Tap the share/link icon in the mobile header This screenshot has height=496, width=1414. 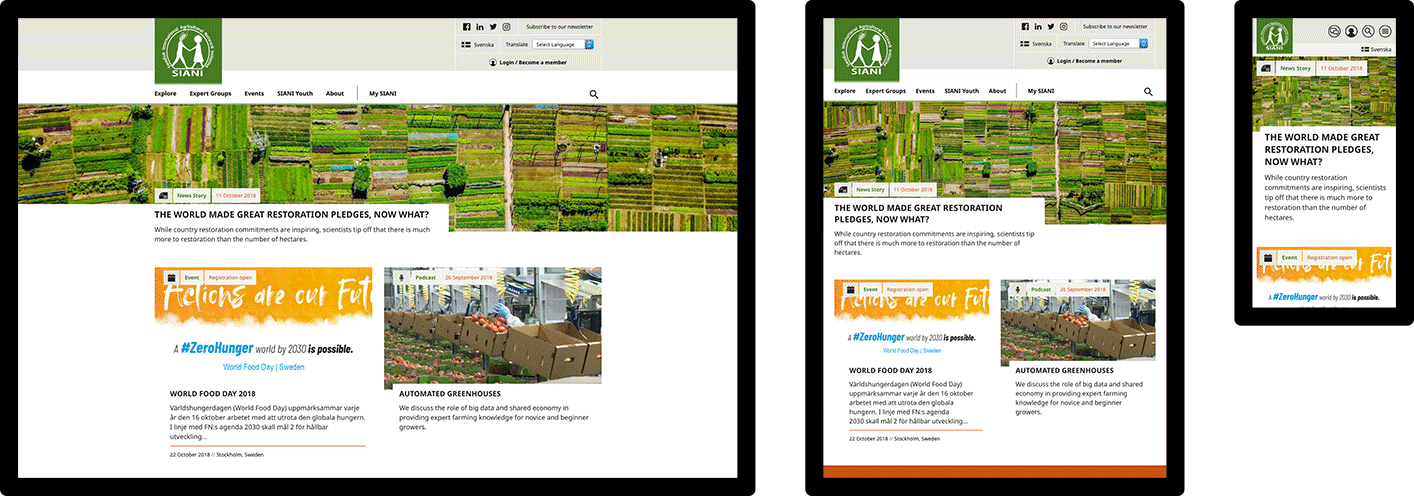click(1334, 32)
